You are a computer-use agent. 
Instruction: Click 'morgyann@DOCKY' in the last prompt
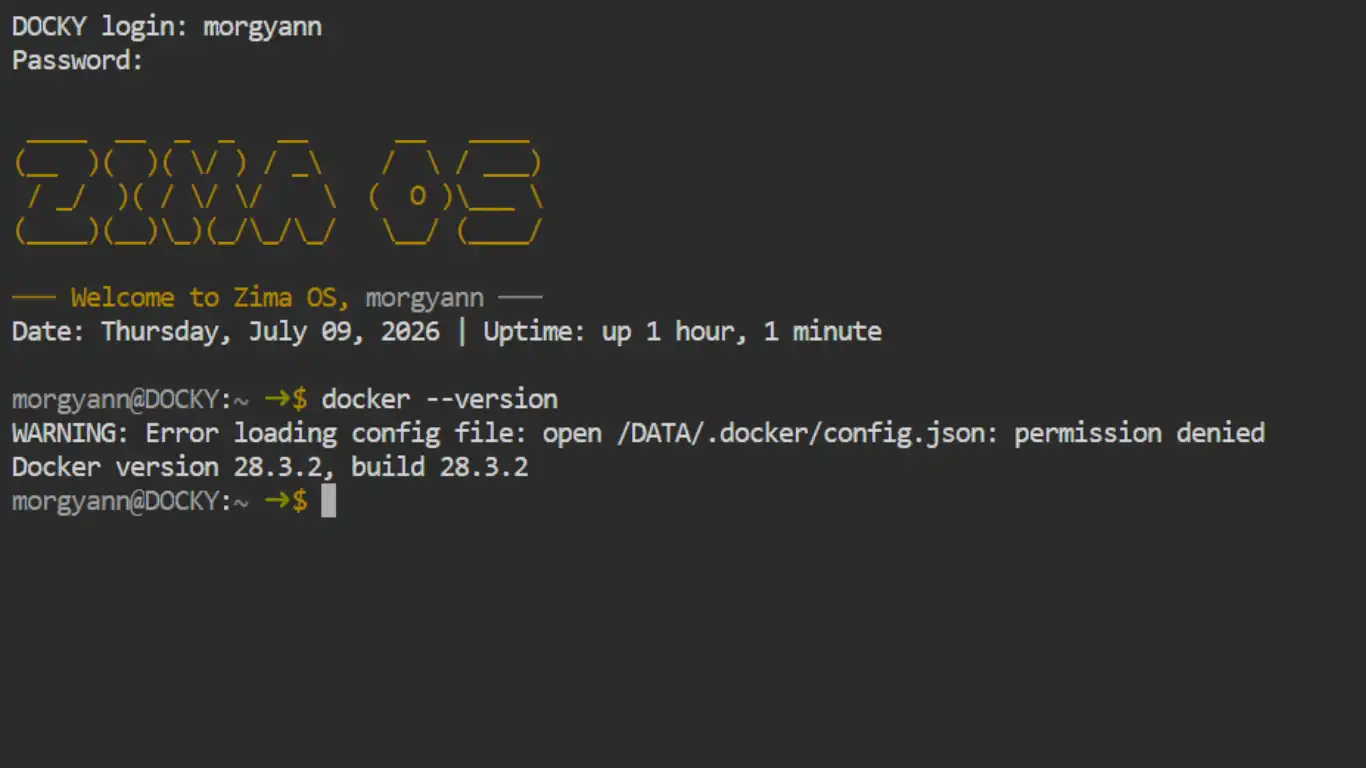(x=115, y=501)
